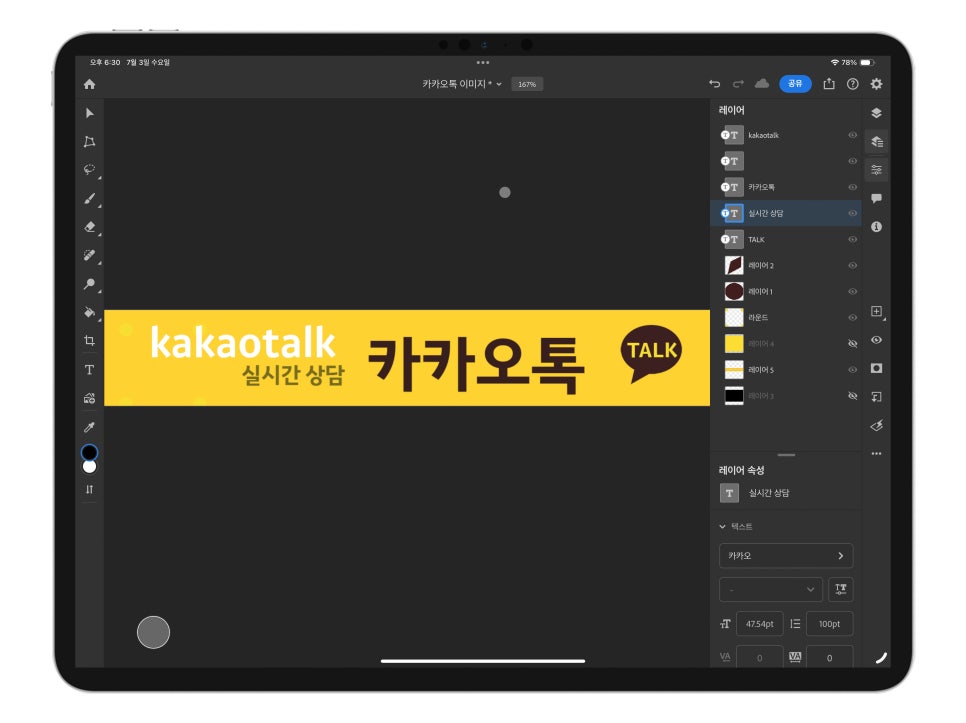Hide the 라운드 layer

click(x=853, y=318)
